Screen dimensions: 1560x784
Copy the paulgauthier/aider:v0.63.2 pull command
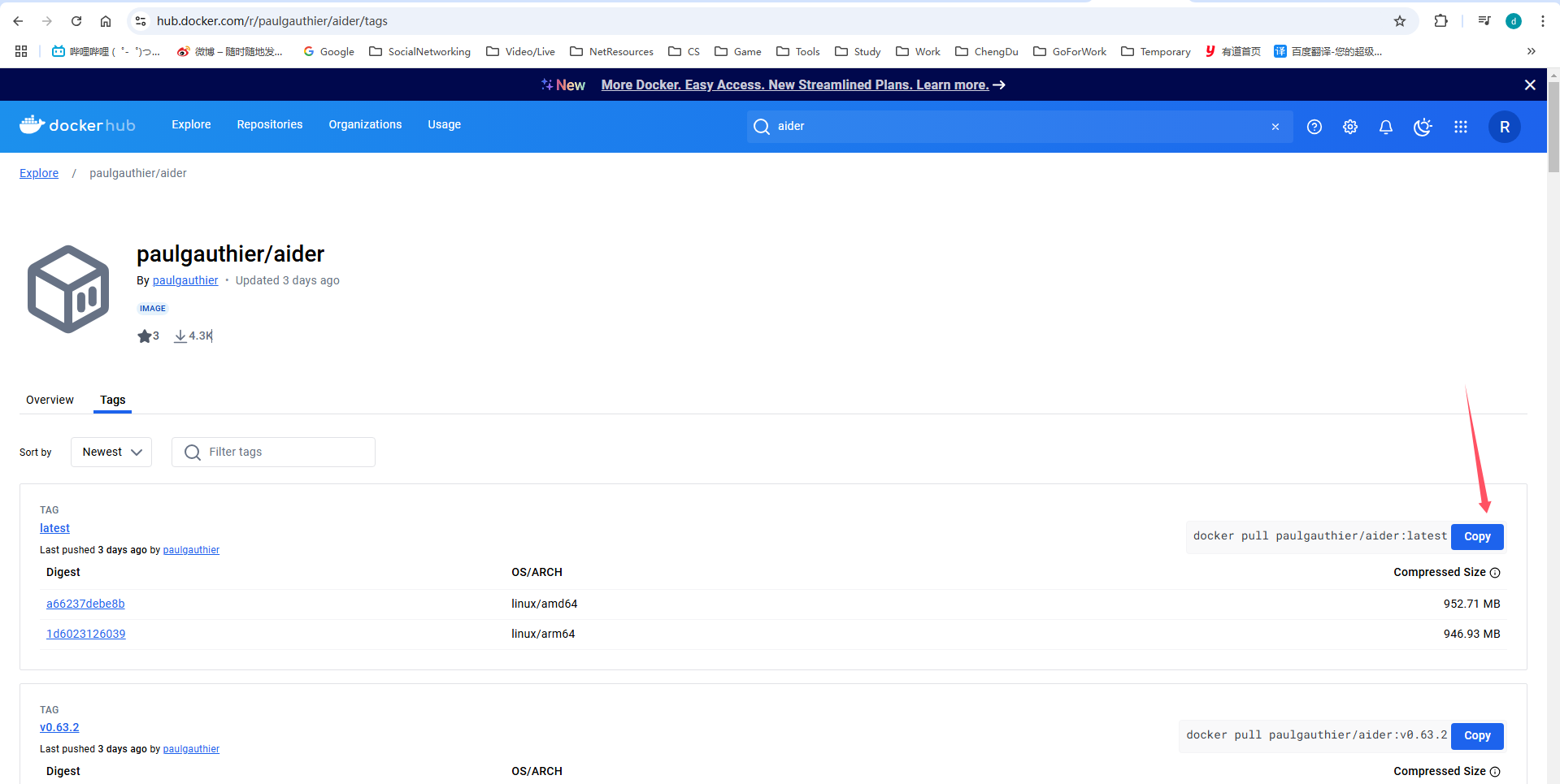(x=1477, y=735)
